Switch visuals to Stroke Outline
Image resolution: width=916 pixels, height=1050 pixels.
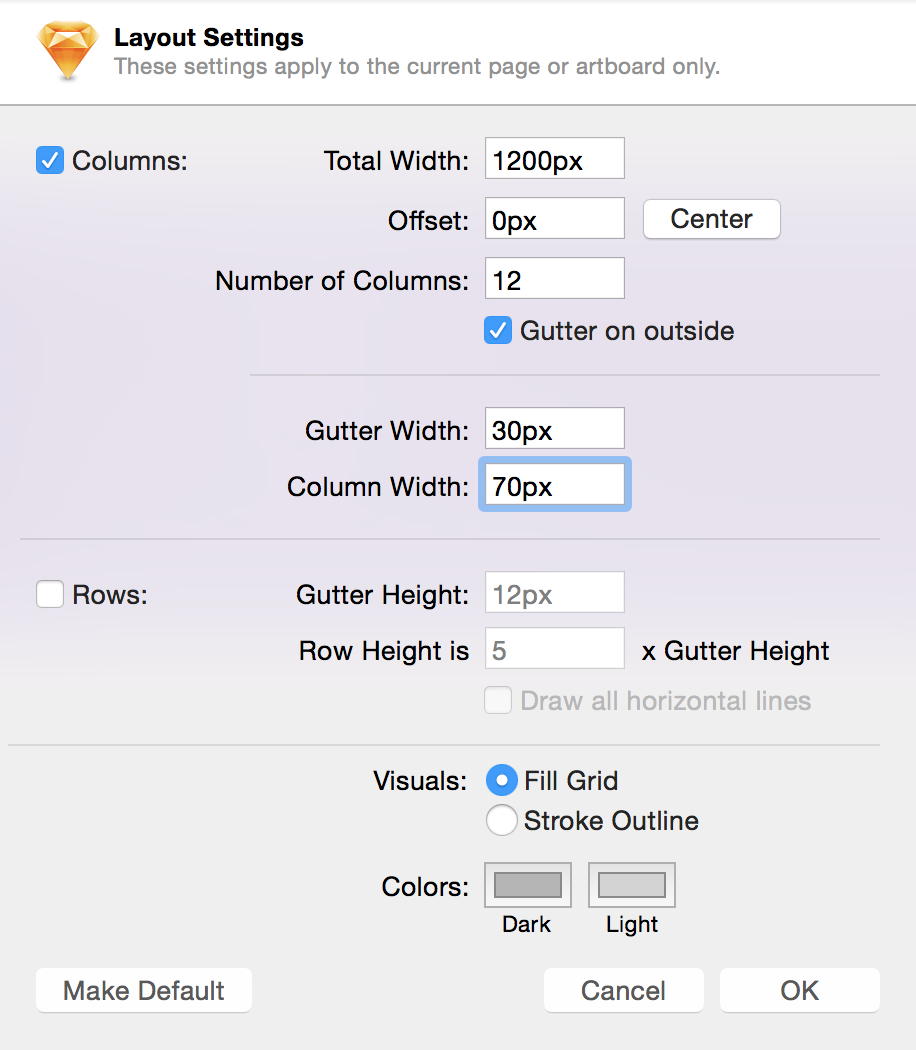501,820
